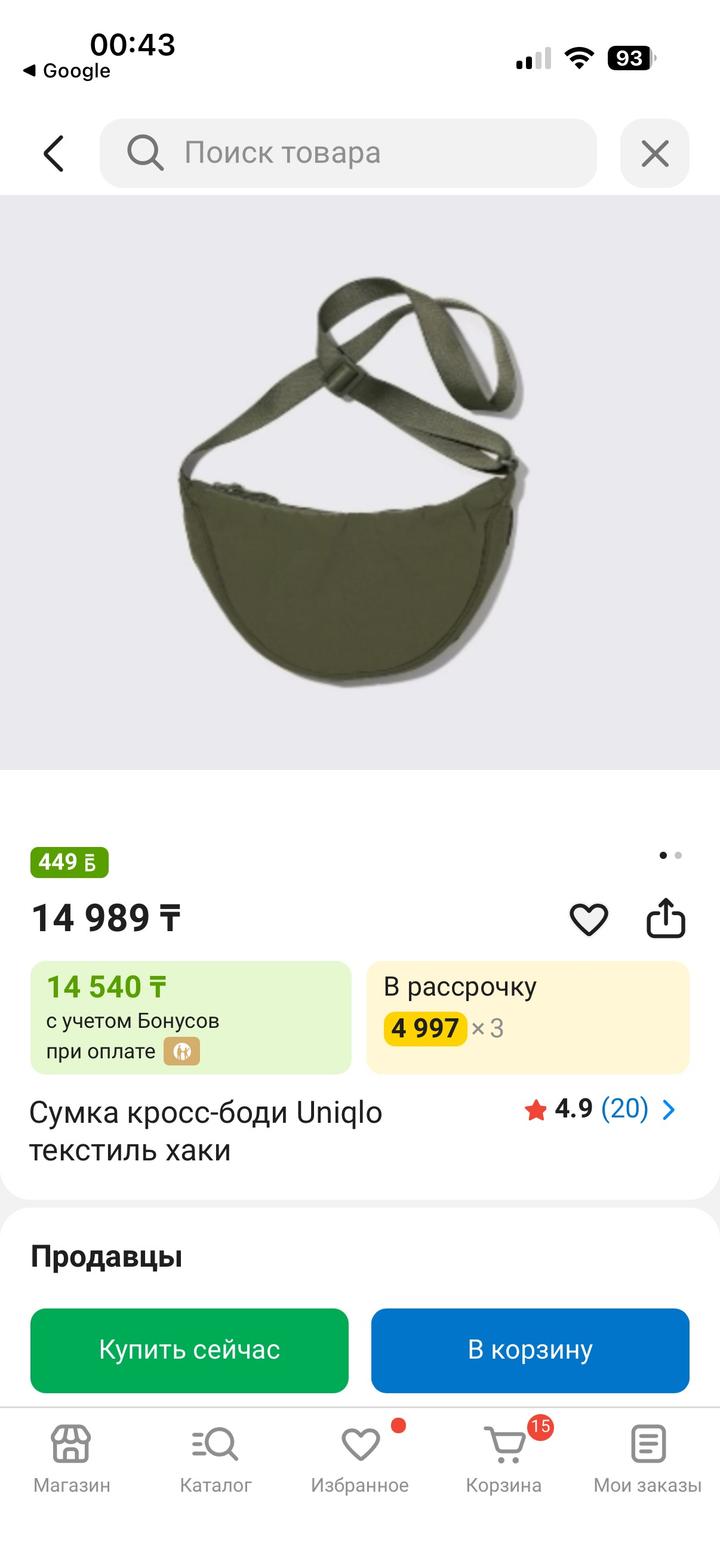The width and height of the screenshot is (720, 1565).
Task: Add product to favorites via heart icon
Action: (588, 919)
